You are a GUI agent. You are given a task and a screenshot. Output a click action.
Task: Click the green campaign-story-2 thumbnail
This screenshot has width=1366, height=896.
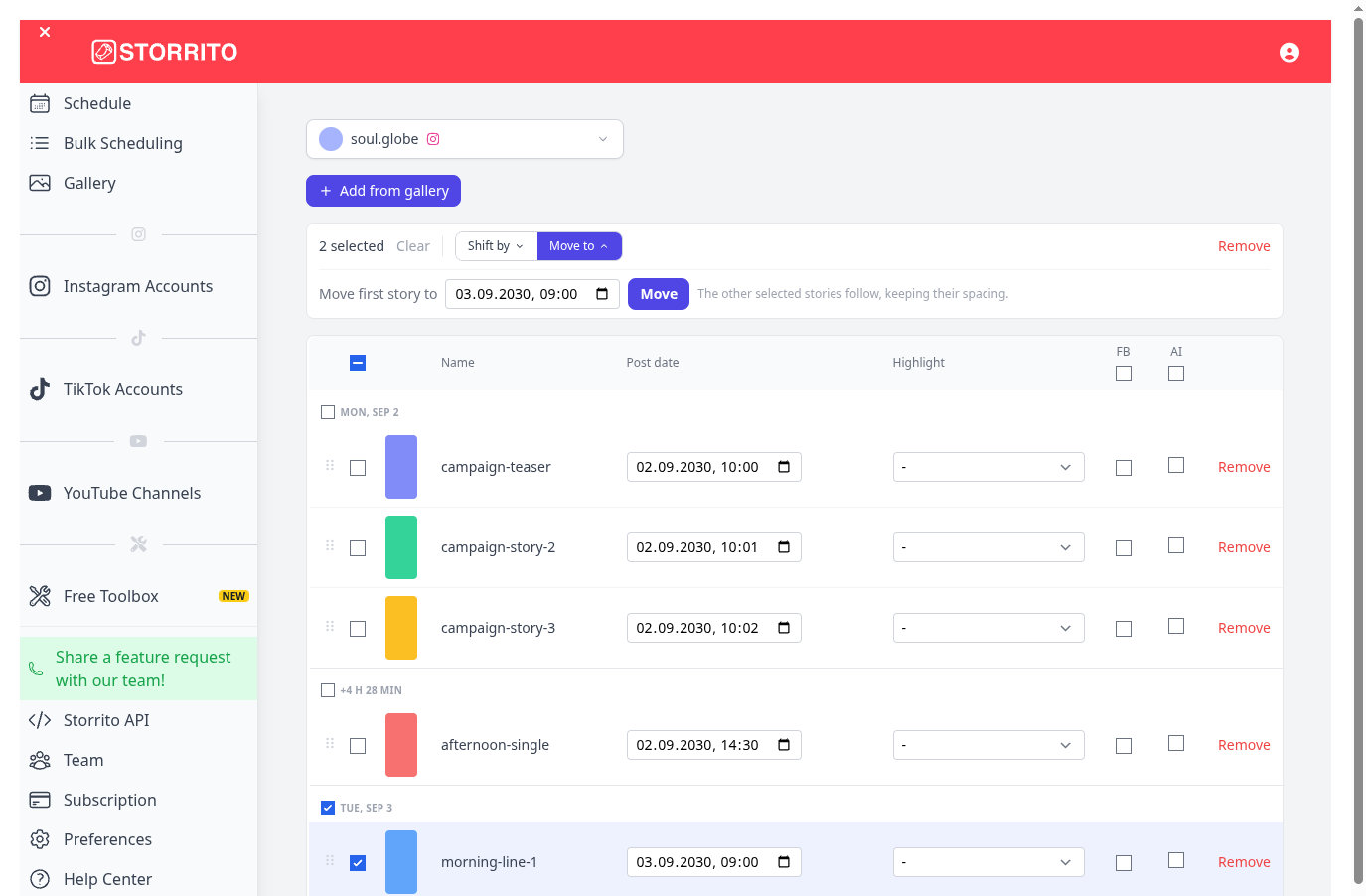(401, 547)
